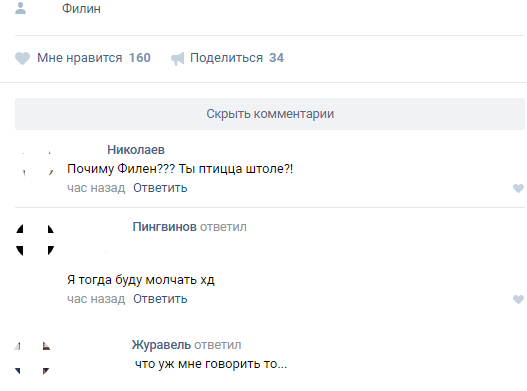The height and width of the screenshot is (391, 527).
Task: Click Николаев's avatar thumbnail
Action: click(35, 163)
